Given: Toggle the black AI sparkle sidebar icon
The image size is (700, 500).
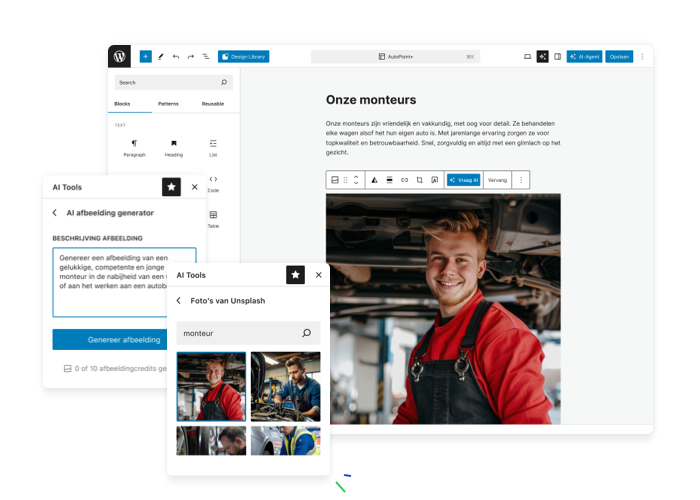Looking at the screenshot, I should point(542,57).
